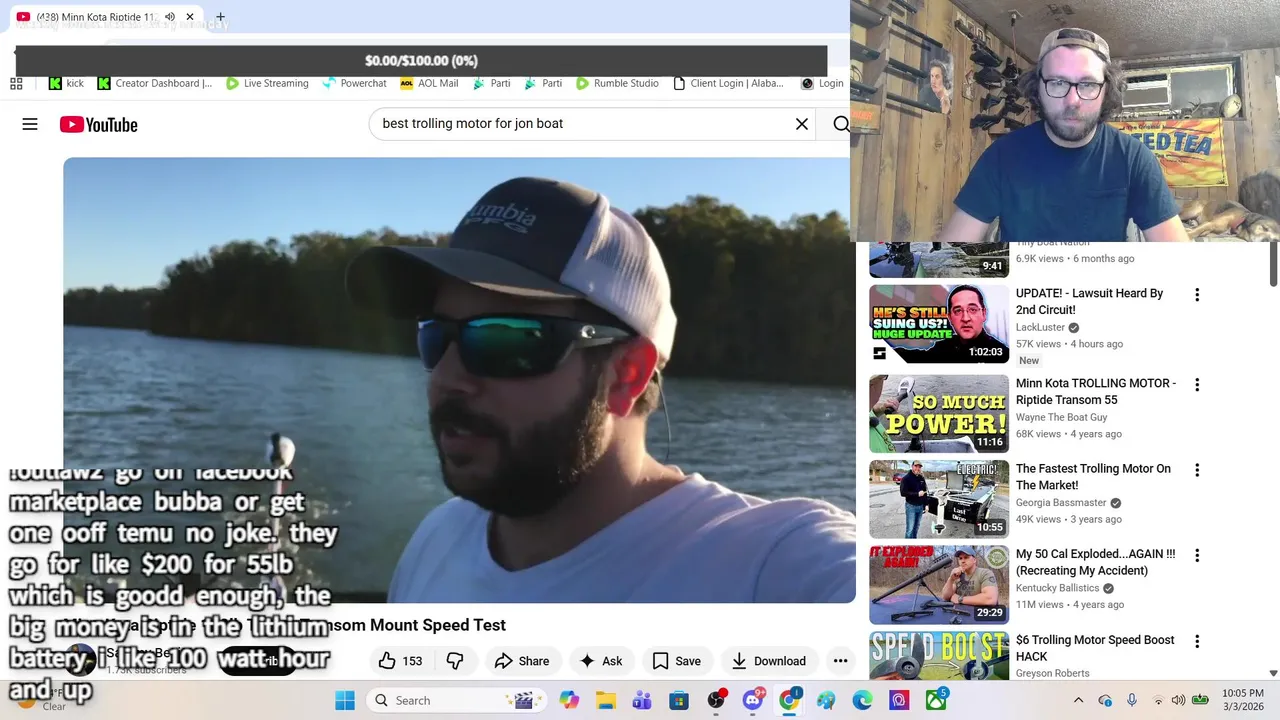Open the YouTube hamburger guide menu
This screenshot has height=720, width=1280.
coord(30,124)
